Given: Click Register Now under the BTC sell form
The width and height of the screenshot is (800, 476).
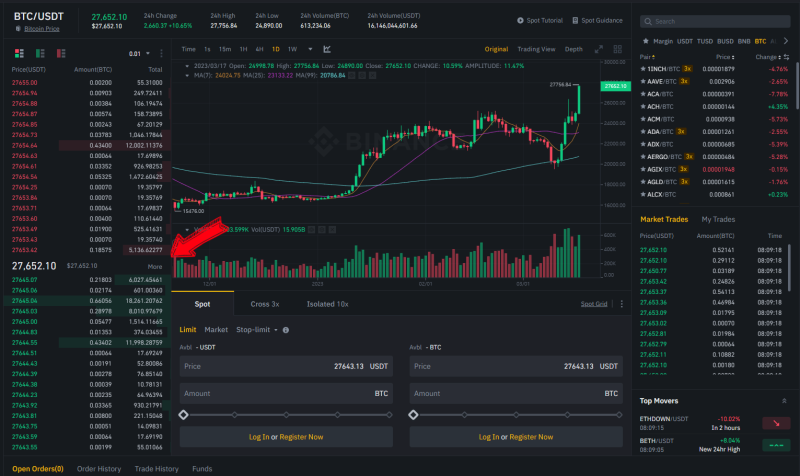Looking at the screenshot, I should point(531,437).
